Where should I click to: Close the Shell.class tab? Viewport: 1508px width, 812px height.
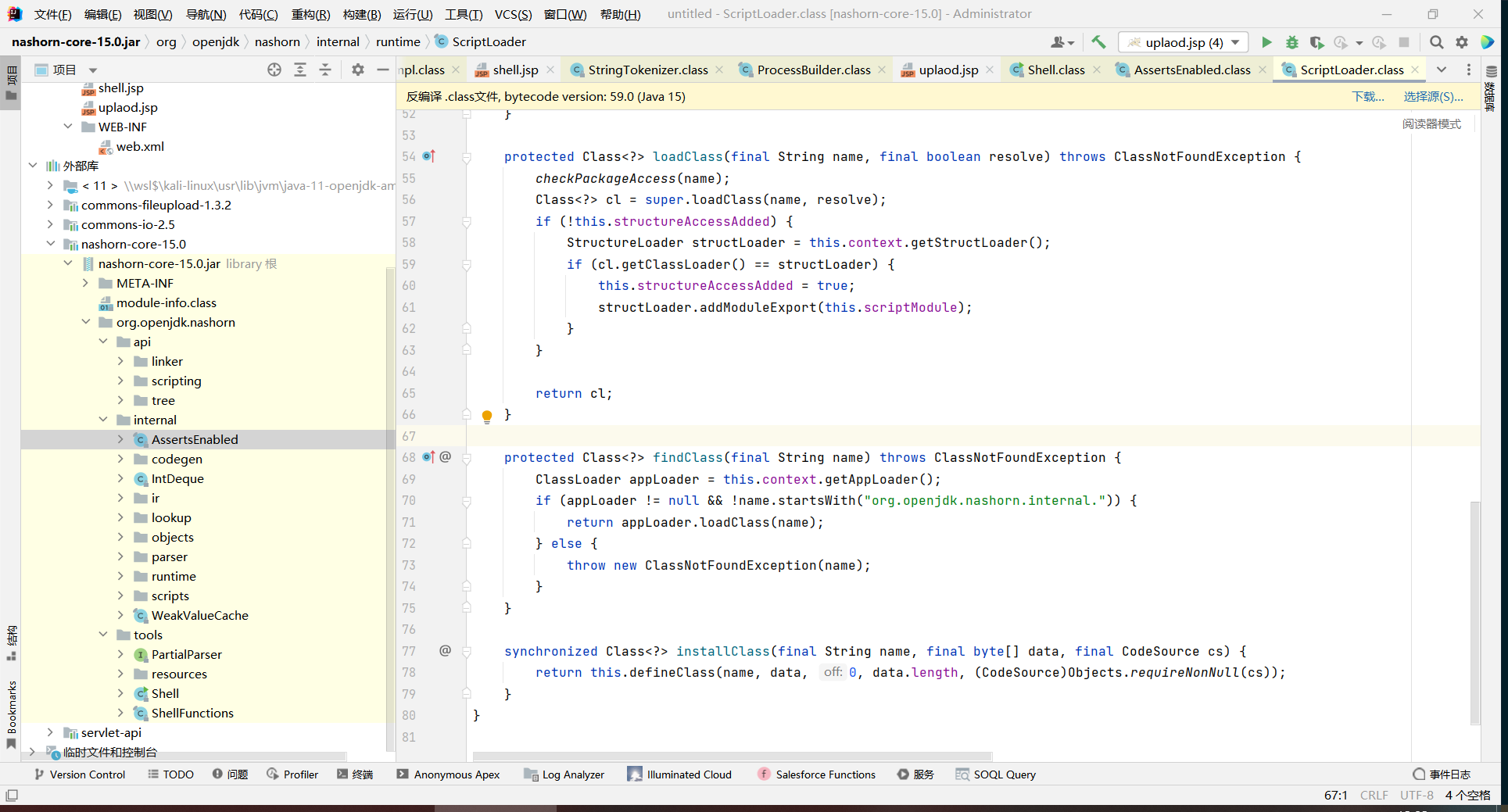click(x=1097, y=70)
